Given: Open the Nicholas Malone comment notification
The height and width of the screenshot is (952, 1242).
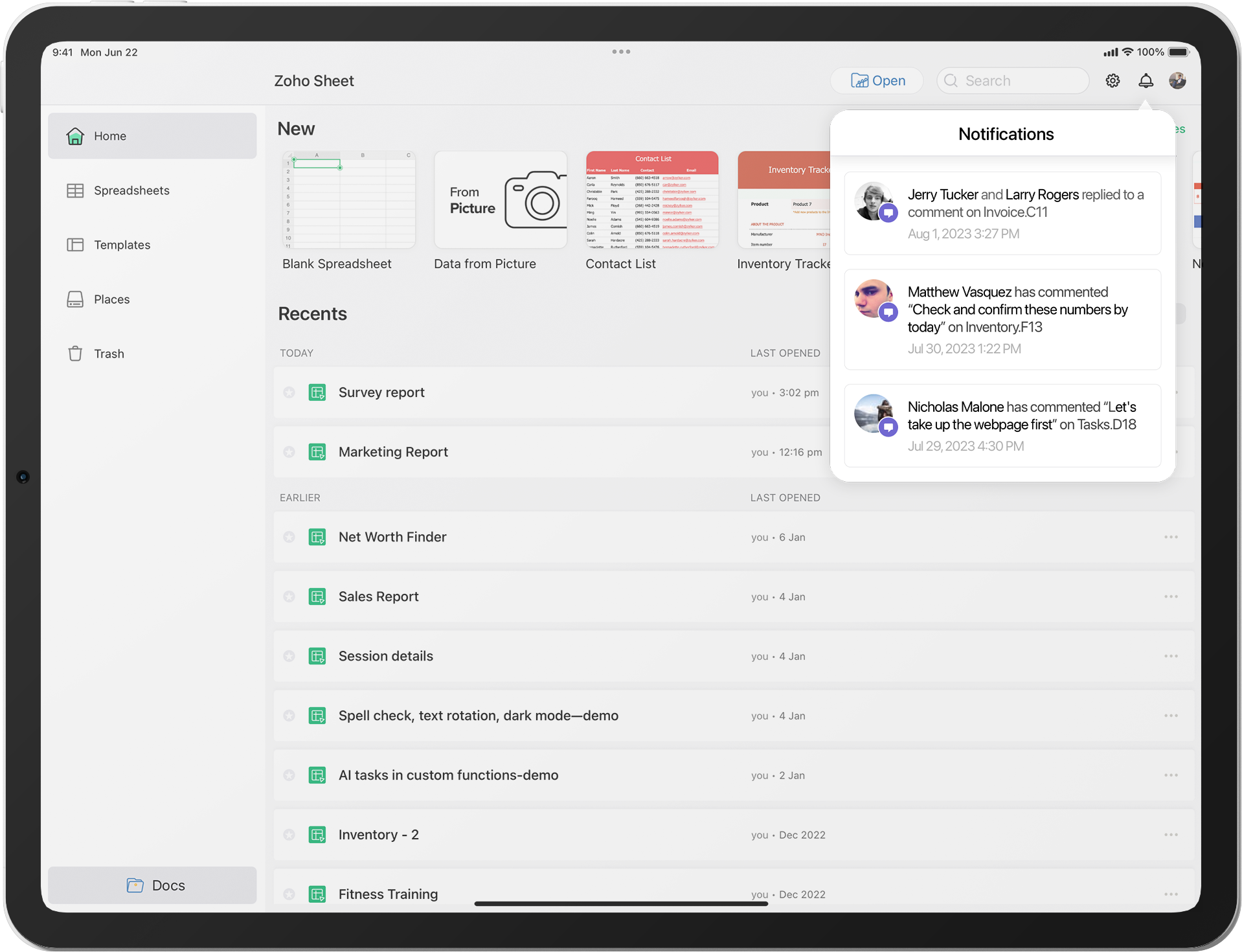Looking at the screenshot, I should tap(1002, 425).
